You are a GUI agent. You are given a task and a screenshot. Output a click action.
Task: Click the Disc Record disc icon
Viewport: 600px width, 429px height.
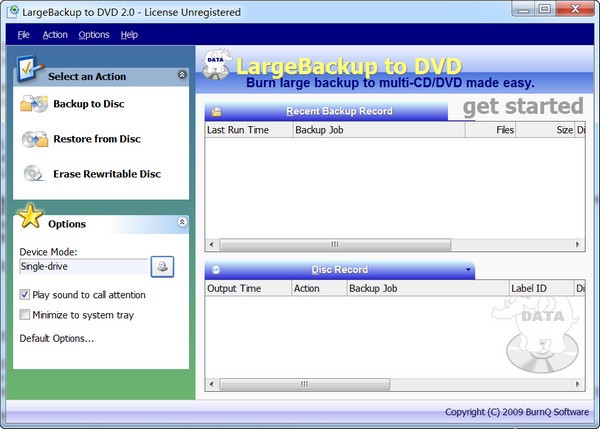pyautogui.click(x=216, y=270)
